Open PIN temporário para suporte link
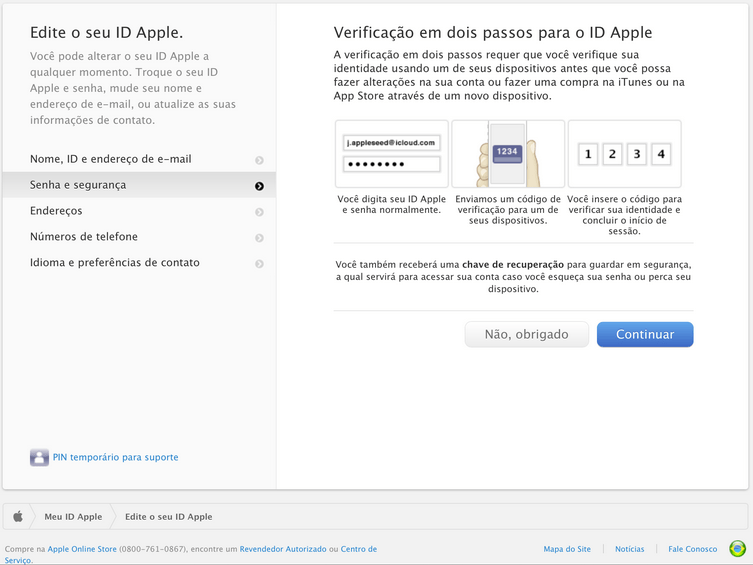Image resolution: width=753 pixels, height=565 pixels. click(115, 457)
